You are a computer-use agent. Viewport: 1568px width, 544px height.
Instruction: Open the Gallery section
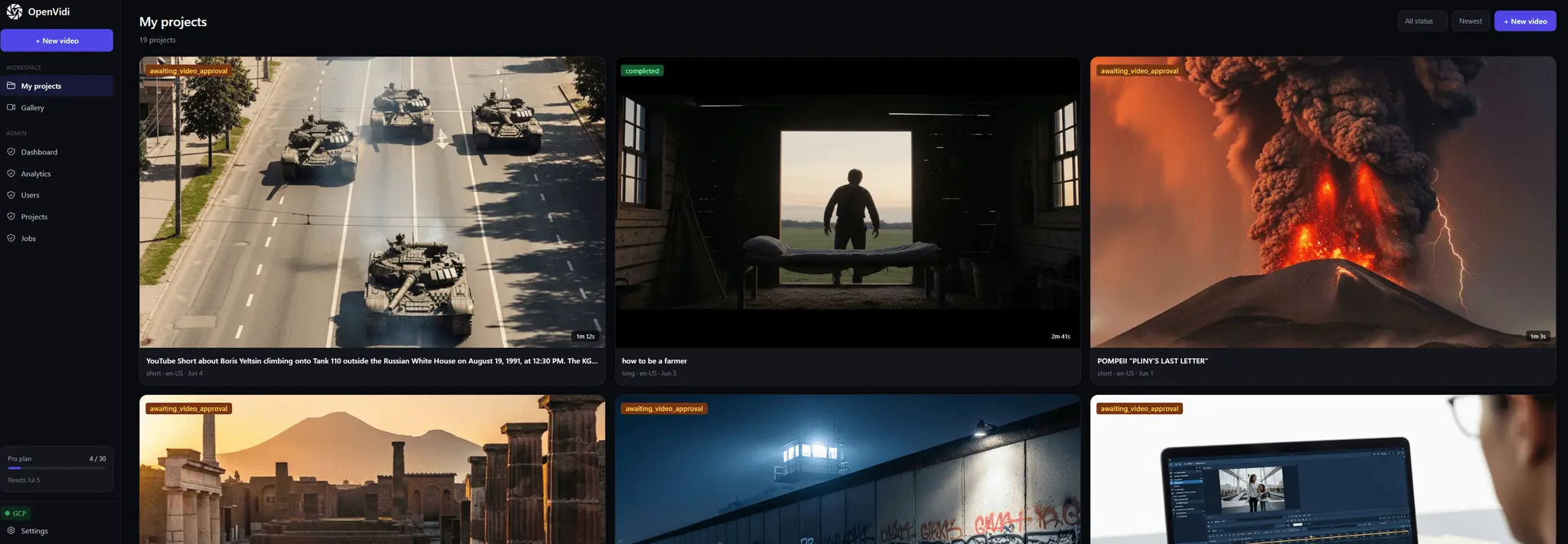(57, 107)
